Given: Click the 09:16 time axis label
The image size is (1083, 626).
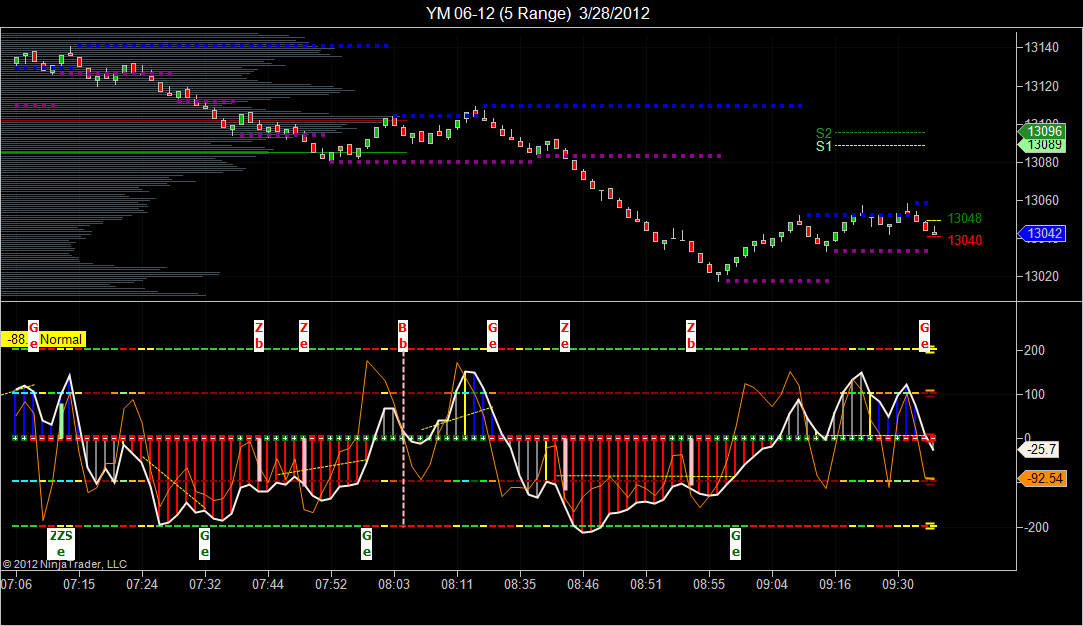Looking at the screenshot, I should [x=835, y=585].
